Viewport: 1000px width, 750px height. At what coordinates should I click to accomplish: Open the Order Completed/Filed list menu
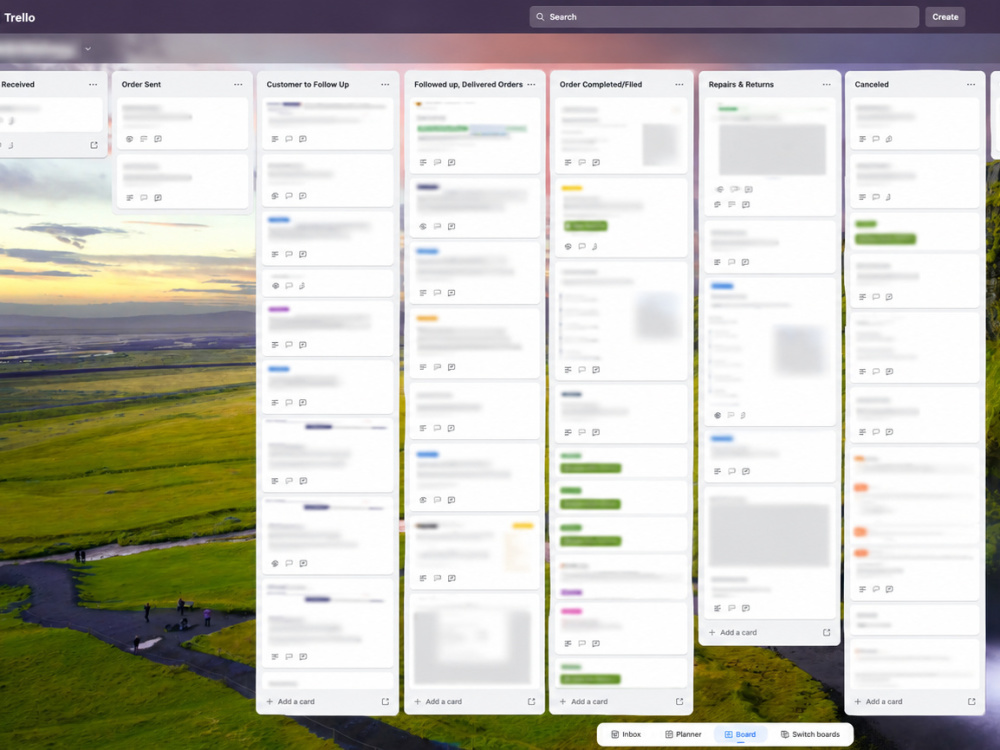(679, 85)
